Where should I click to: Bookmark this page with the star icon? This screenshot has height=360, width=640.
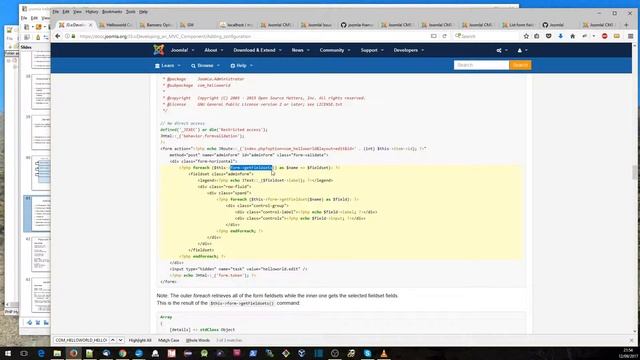click(526, 36)
